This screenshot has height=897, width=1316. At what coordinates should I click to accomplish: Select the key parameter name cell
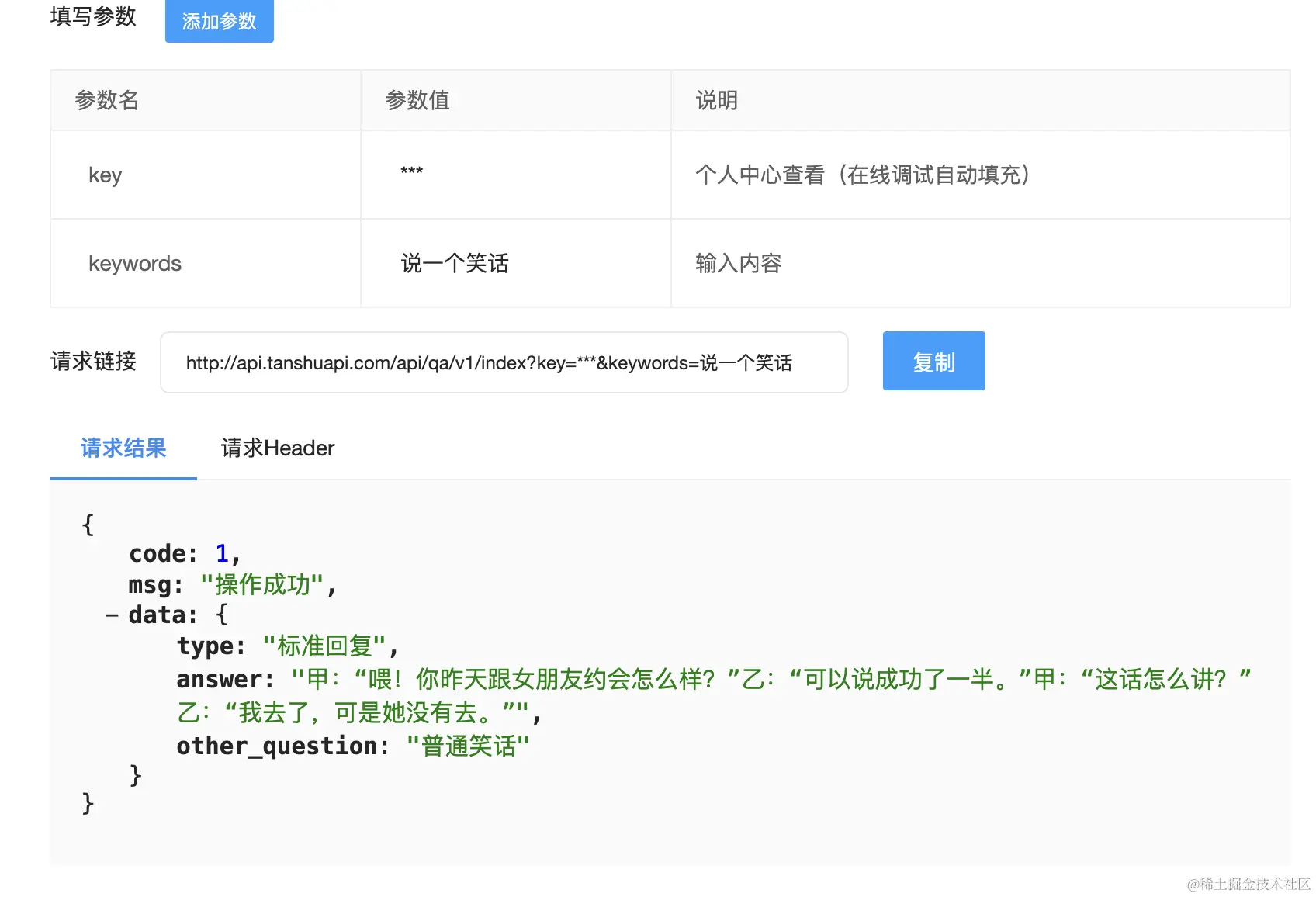tap(206, 175)
